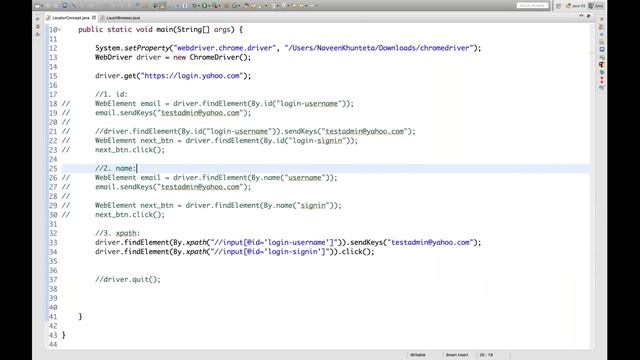Click the System.setProperty line 12
This screenshot has width=640, height=360.
[x=288, y=48]
